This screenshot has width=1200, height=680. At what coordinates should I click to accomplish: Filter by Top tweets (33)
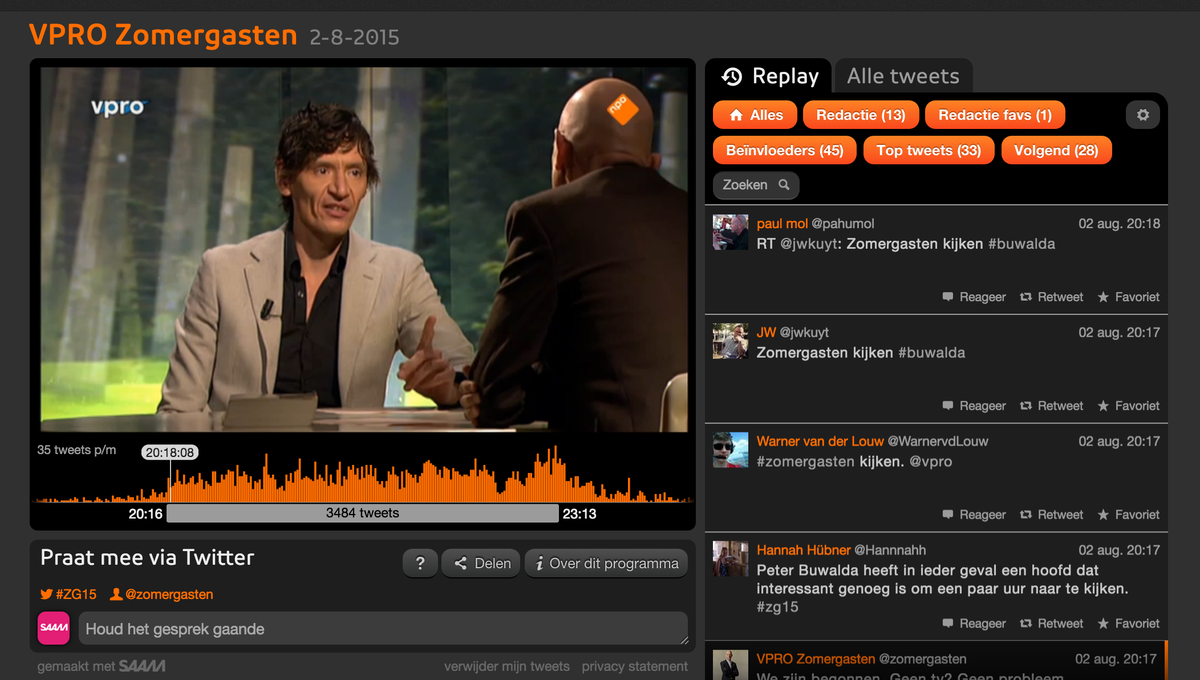click(x=929, y=151)
